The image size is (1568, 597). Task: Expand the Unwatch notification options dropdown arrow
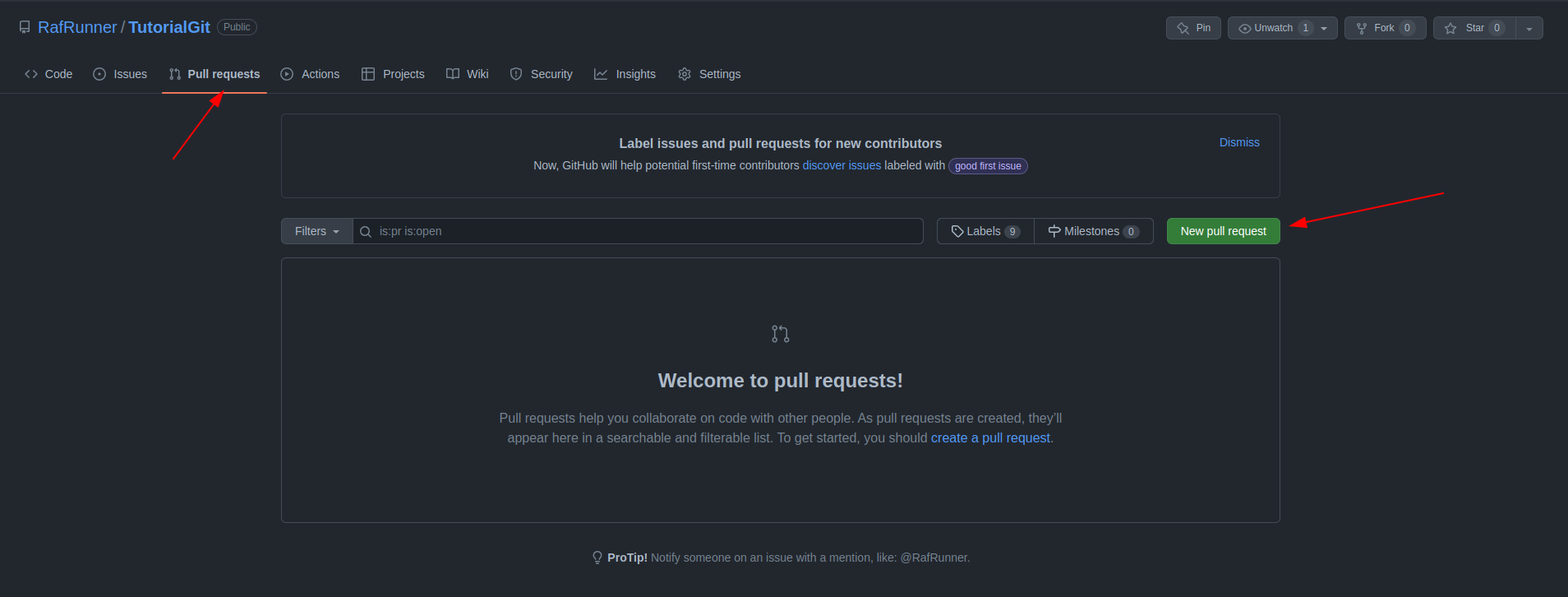[x=1324, y=29]
